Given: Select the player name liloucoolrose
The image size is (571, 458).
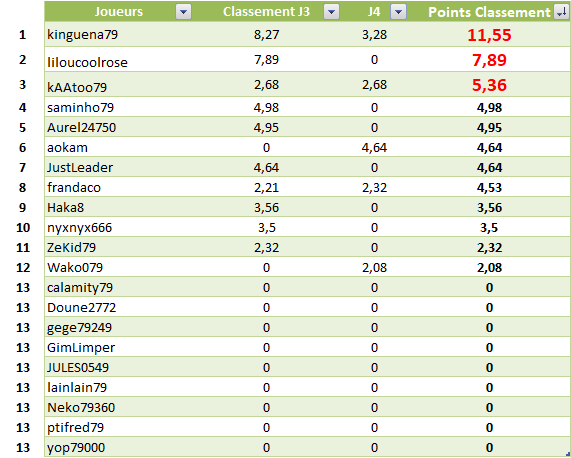Looking at the screenshot, I should [x=87, y=62].
